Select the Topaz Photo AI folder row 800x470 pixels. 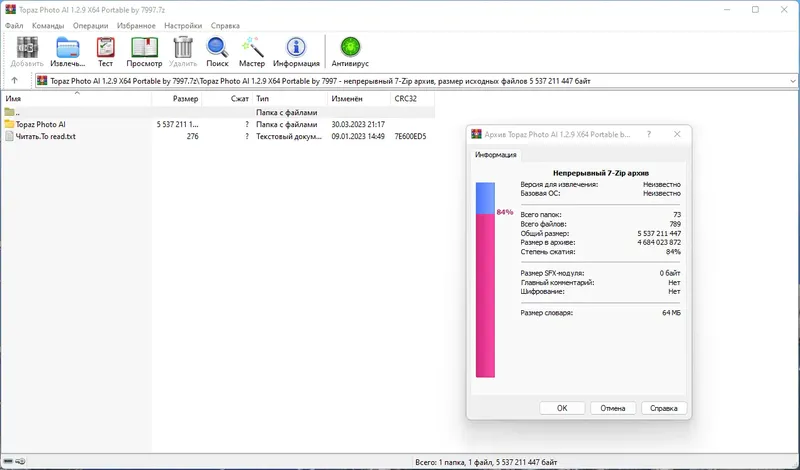coord(218,124)
